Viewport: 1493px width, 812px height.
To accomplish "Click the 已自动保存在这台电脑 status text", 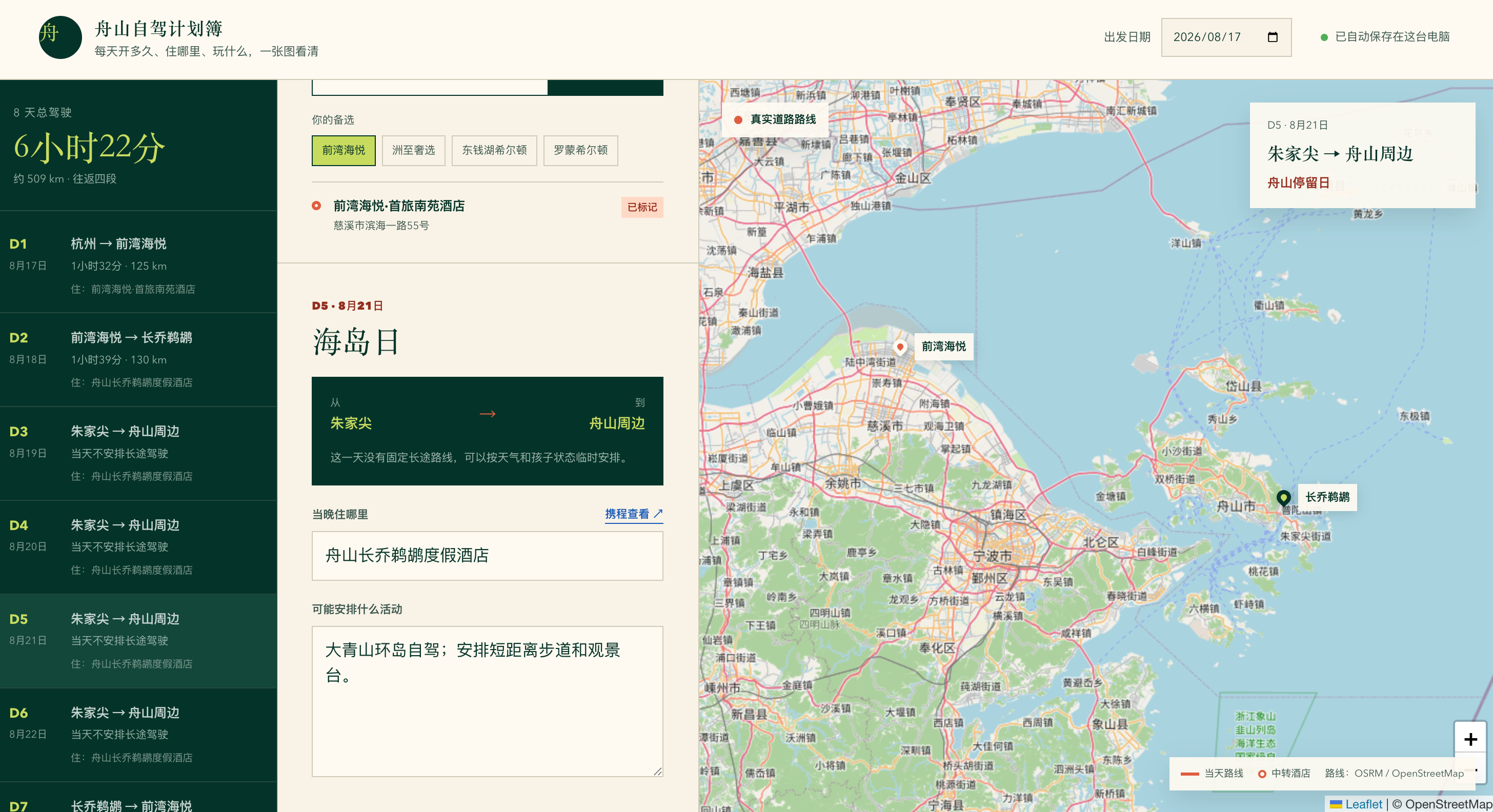I will (x=1392, y=36).
